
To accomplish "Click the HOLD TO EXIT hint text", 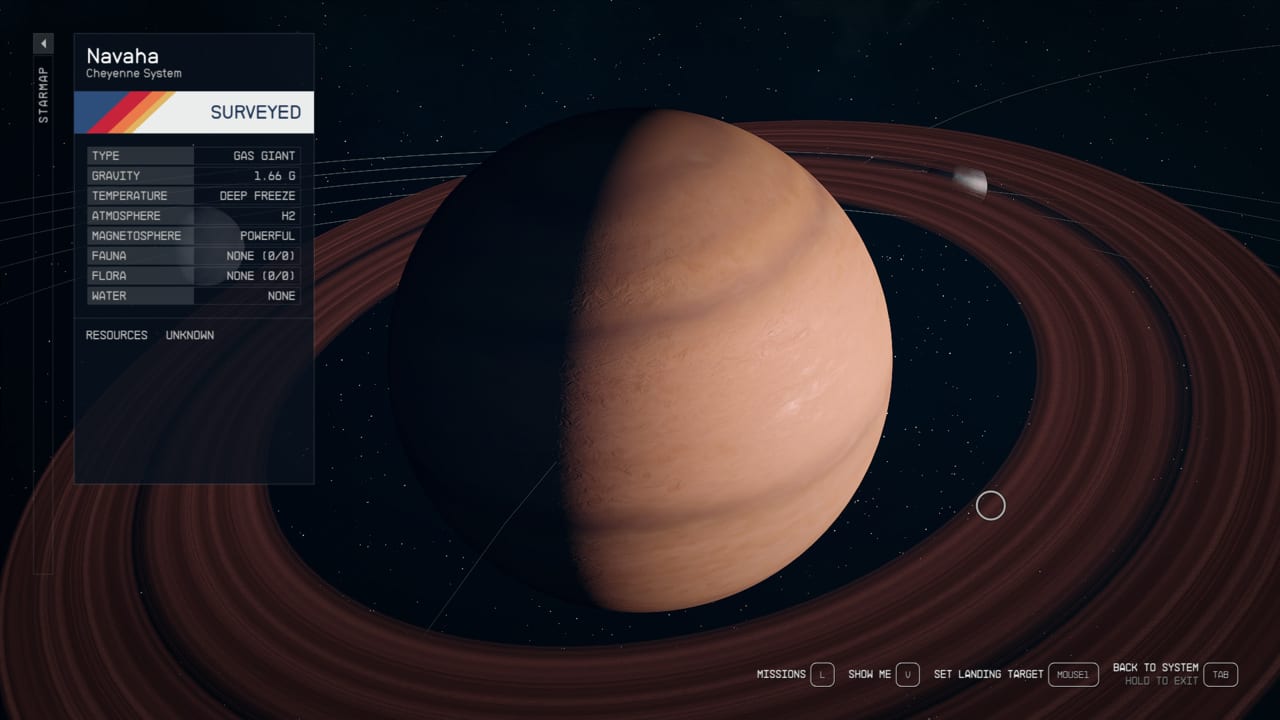I will [1162, 681].
